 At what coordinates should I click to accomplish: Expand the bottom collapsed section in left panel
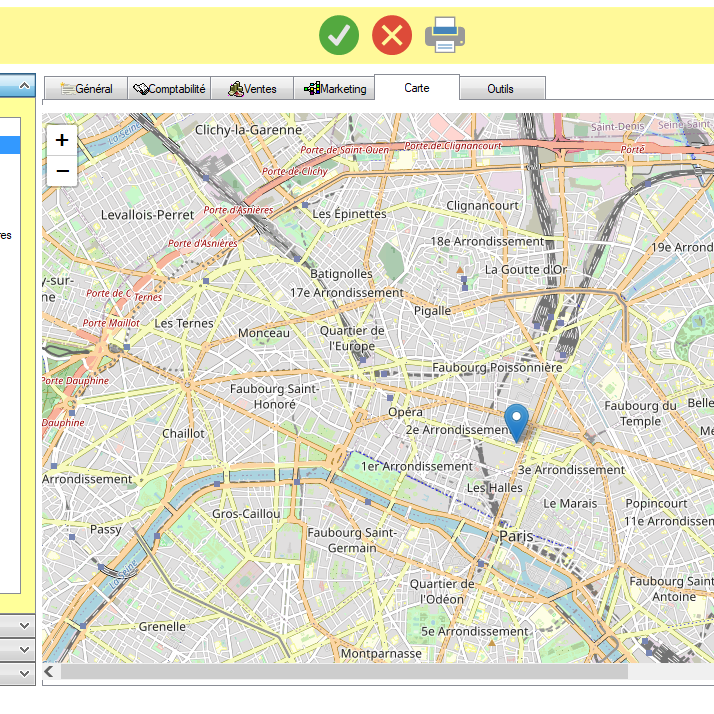coord(24,674)
